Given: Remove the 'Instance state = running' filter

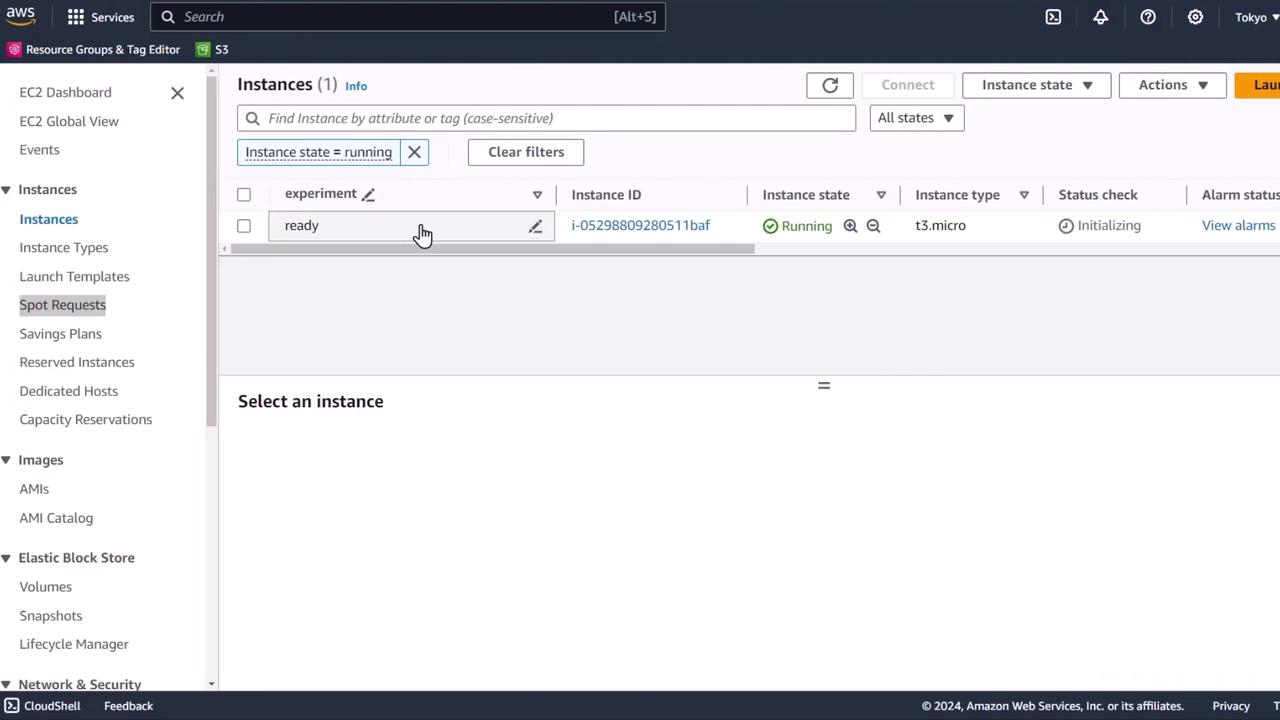Looking at the screenshot, I should (x=414, y=152).
